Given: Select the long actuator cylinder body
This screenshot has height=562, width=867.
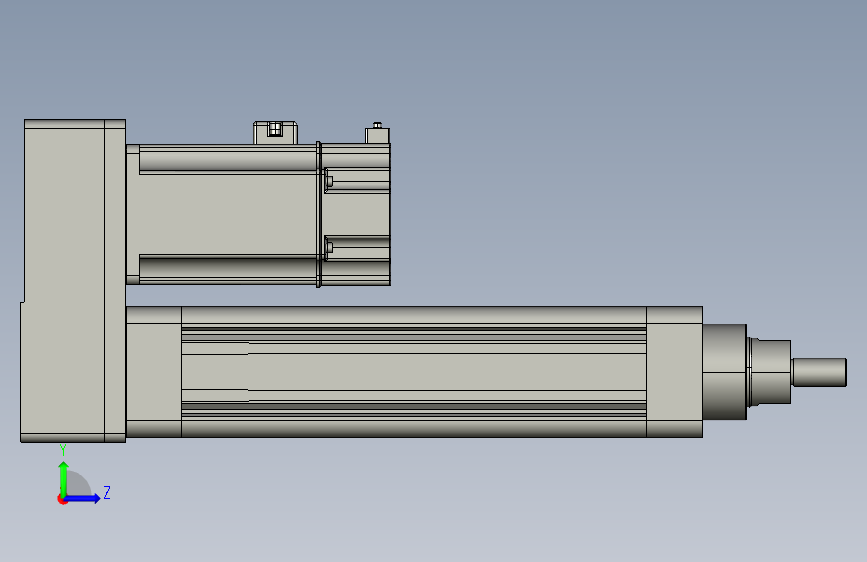Looking at the screenshot, I should point(414,372).
